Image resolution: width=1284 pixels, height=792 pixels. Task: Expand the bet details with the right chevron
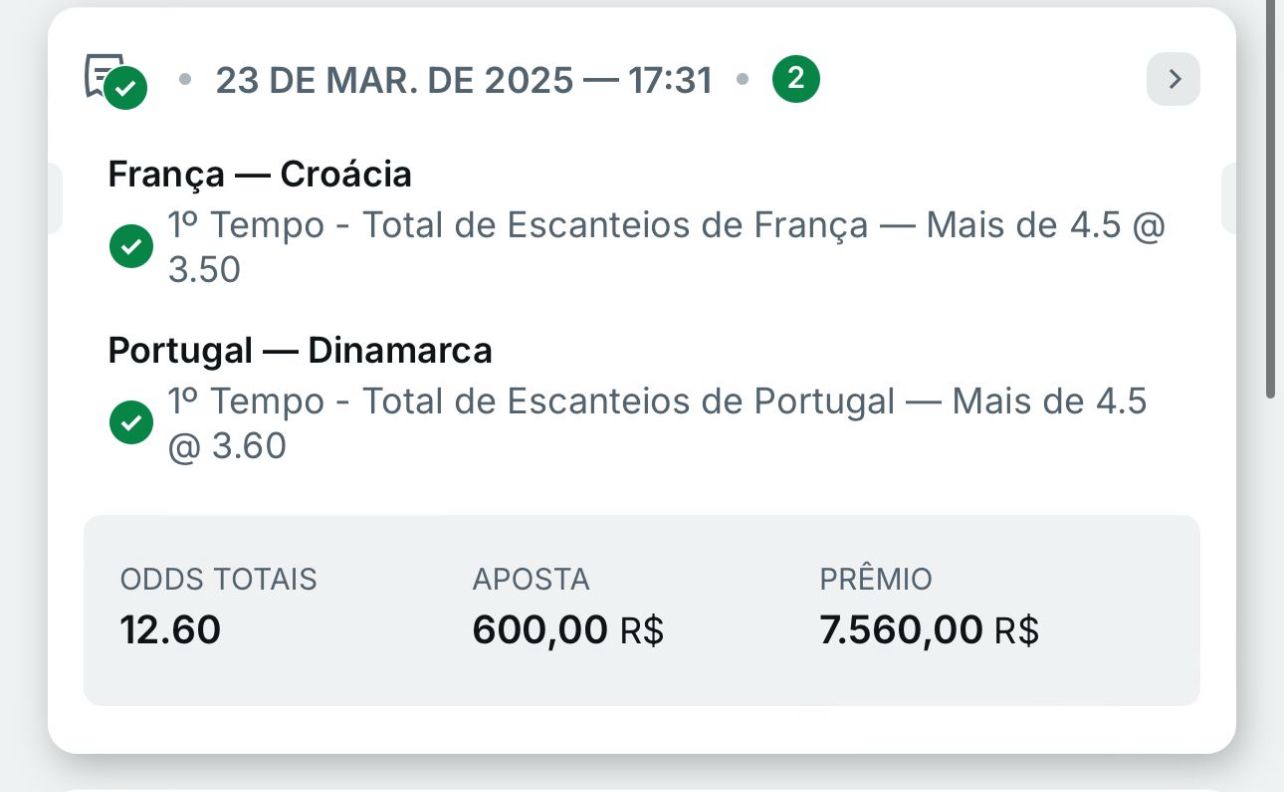click(1173, 79)
